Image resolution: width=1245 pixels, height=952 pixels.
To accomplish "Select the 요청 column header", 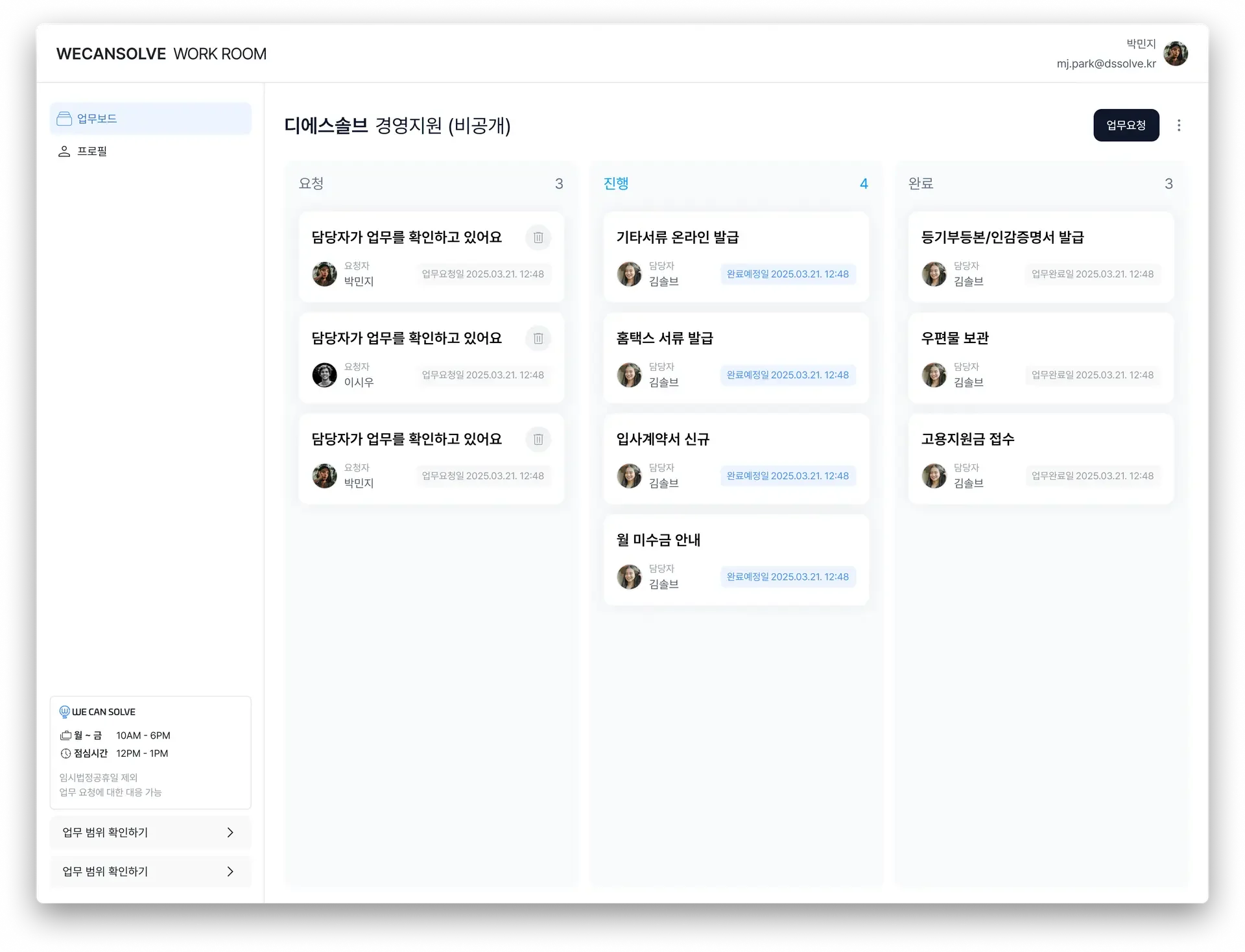I will pos(311,184).
